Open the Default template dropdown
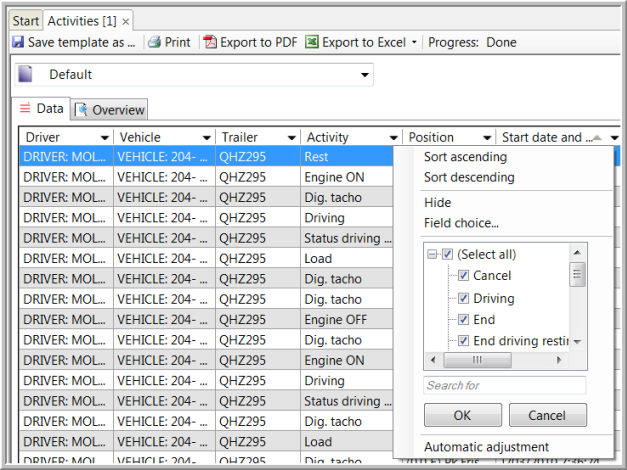627x470 pixels. click(x=365, y=75)
